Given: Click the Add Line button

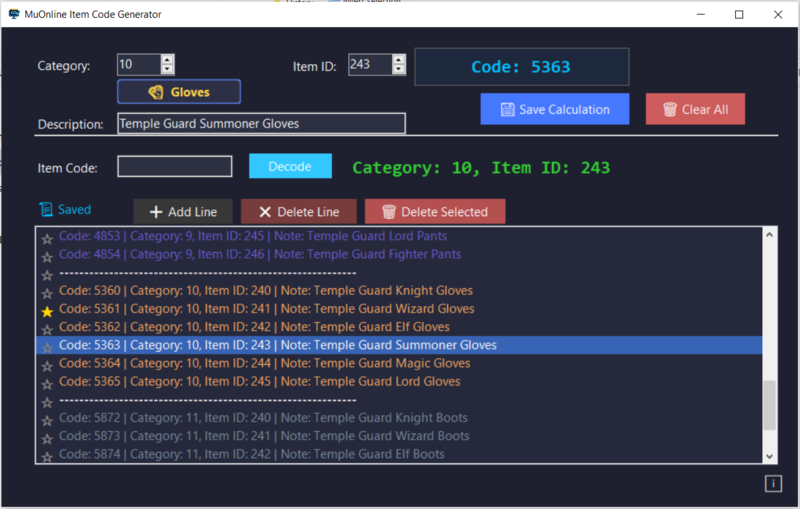Looking at the screenshot, I should tap(183, 212).
